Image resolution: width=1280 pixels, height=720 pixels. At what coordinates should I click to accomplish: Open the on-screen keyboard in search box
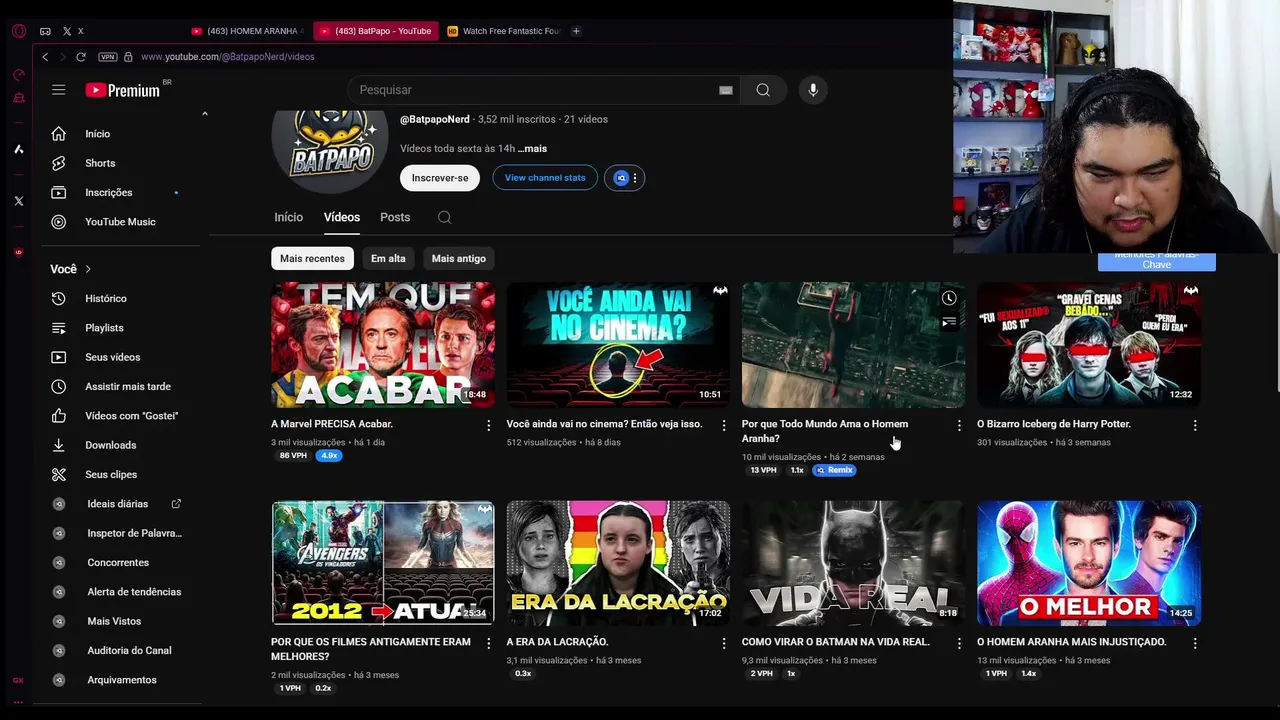tap(726, 90)
